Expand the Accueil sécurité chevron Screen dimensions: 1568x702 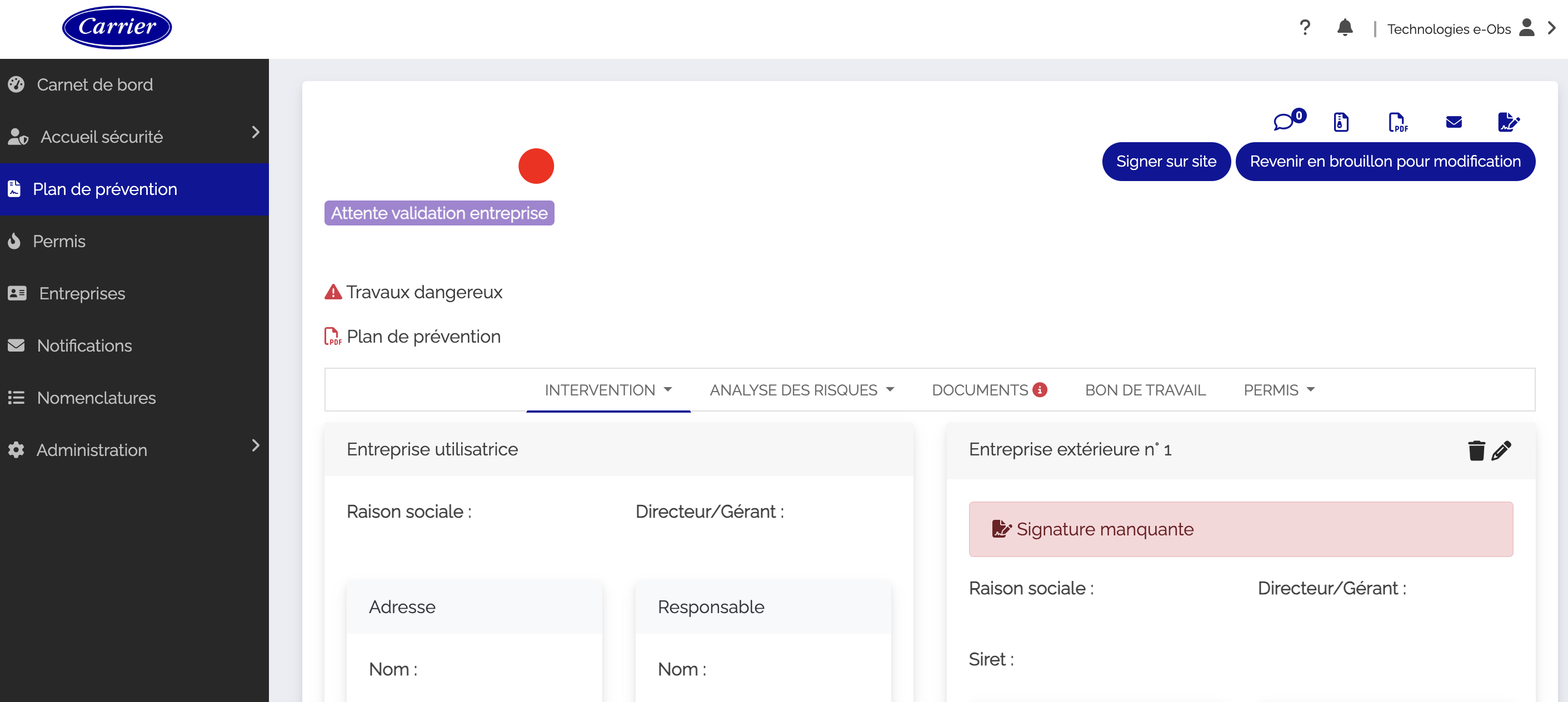pos(256,132)
